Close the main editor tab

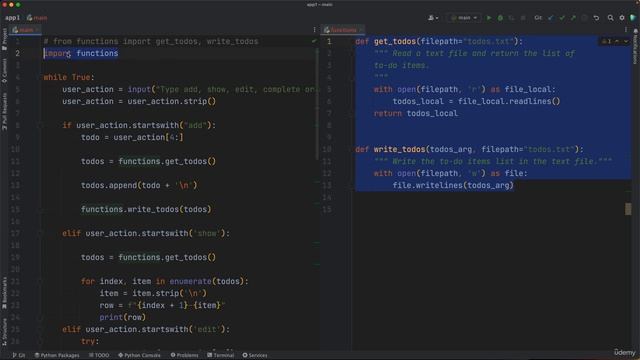click(37, 30)
